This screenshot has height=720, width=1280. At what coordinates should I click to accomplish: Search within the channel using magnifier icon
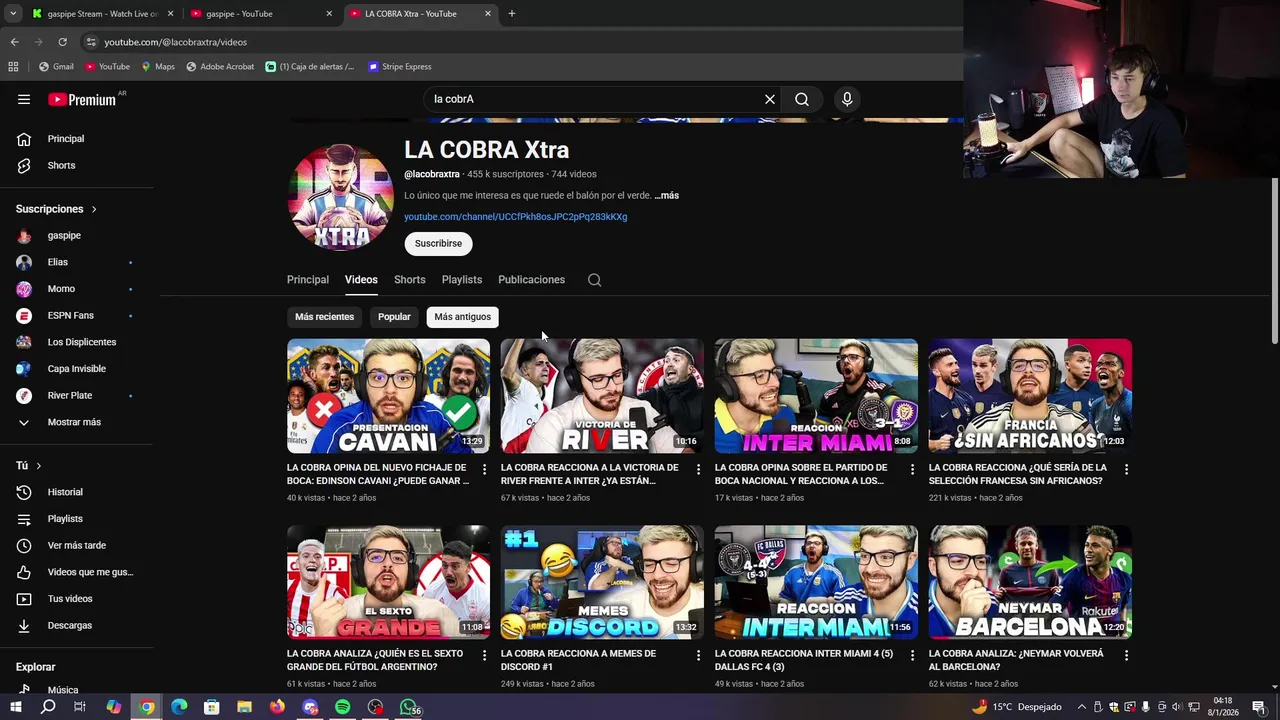[595, 280]
